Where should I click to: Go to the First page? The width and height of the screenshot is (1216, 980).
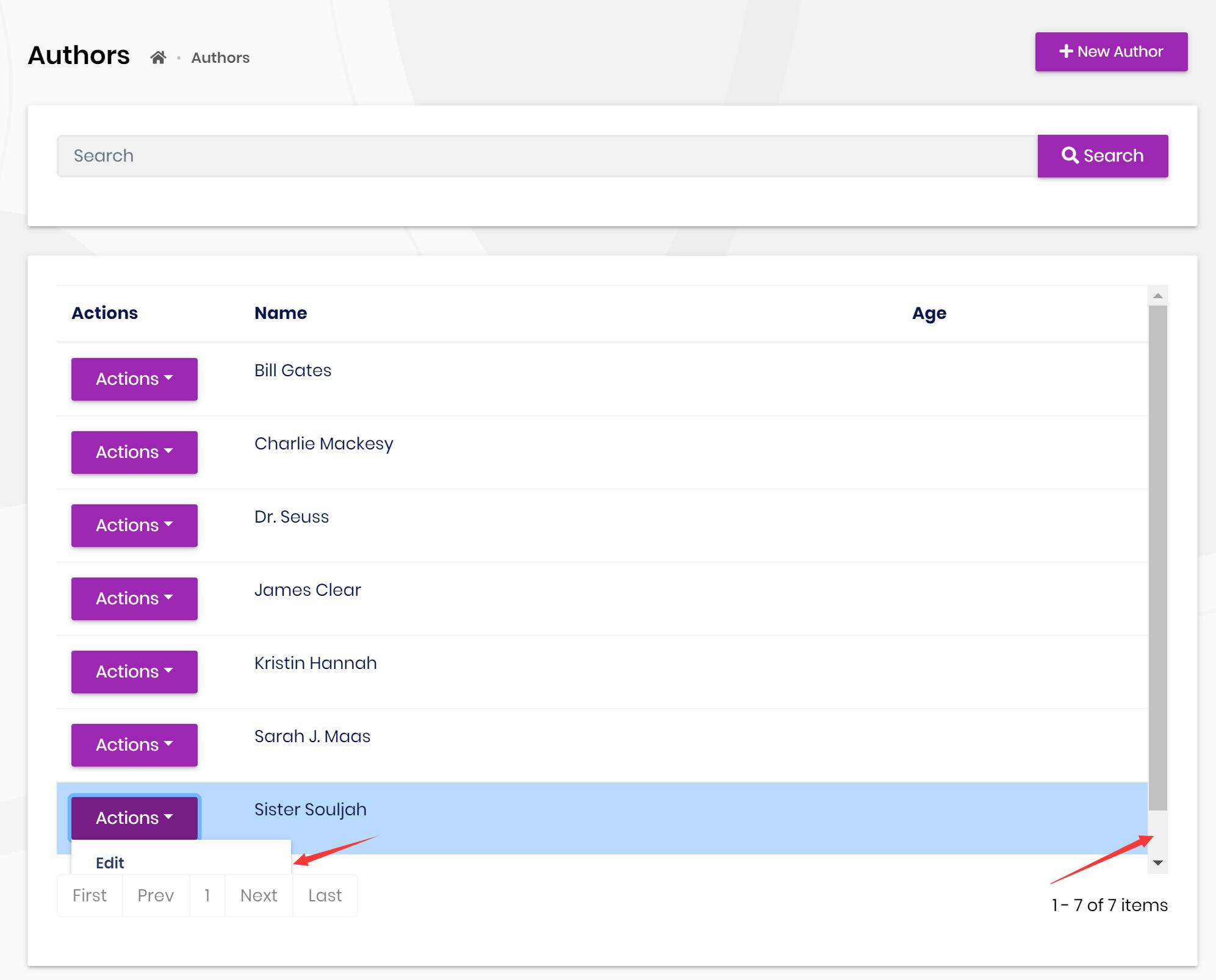[90, 895]
